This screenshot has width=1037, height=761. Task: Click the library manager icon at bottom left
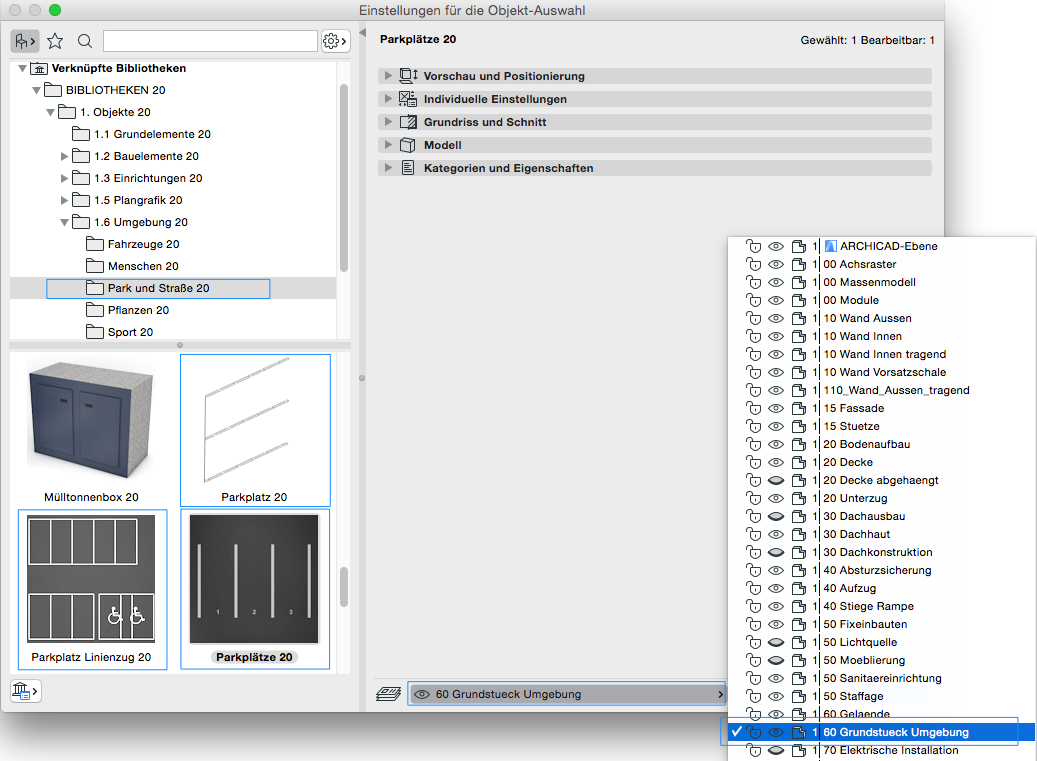point(25,690)
